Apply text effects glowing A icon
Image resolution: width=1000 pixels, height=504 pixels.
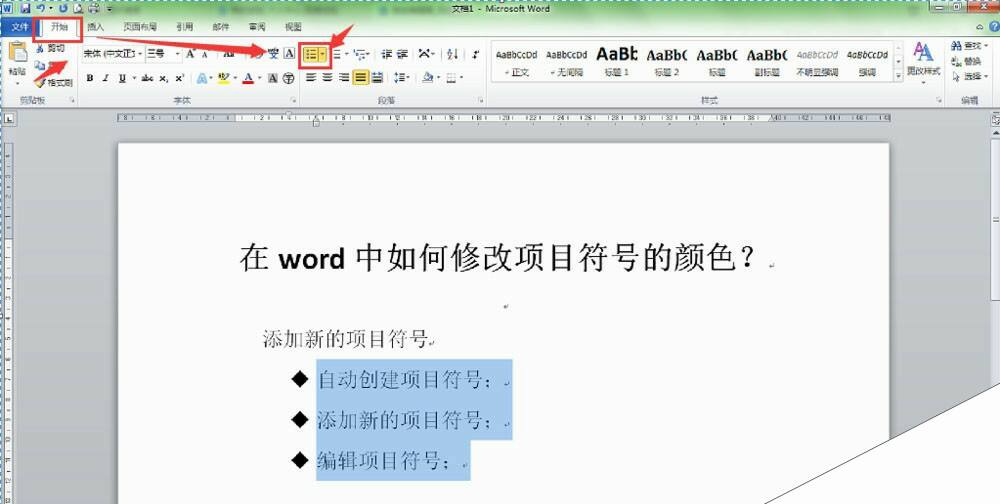202,78
